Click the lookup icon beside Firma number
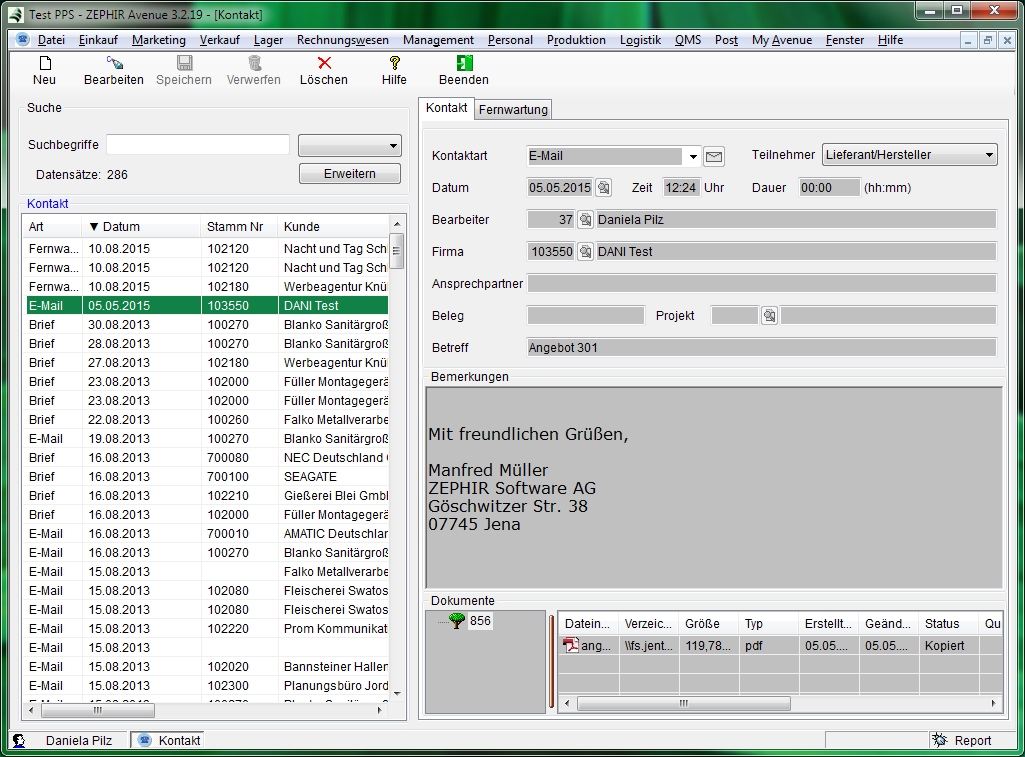The height and width of the screenshot is (757, 1025). click(x=585, y=252)
